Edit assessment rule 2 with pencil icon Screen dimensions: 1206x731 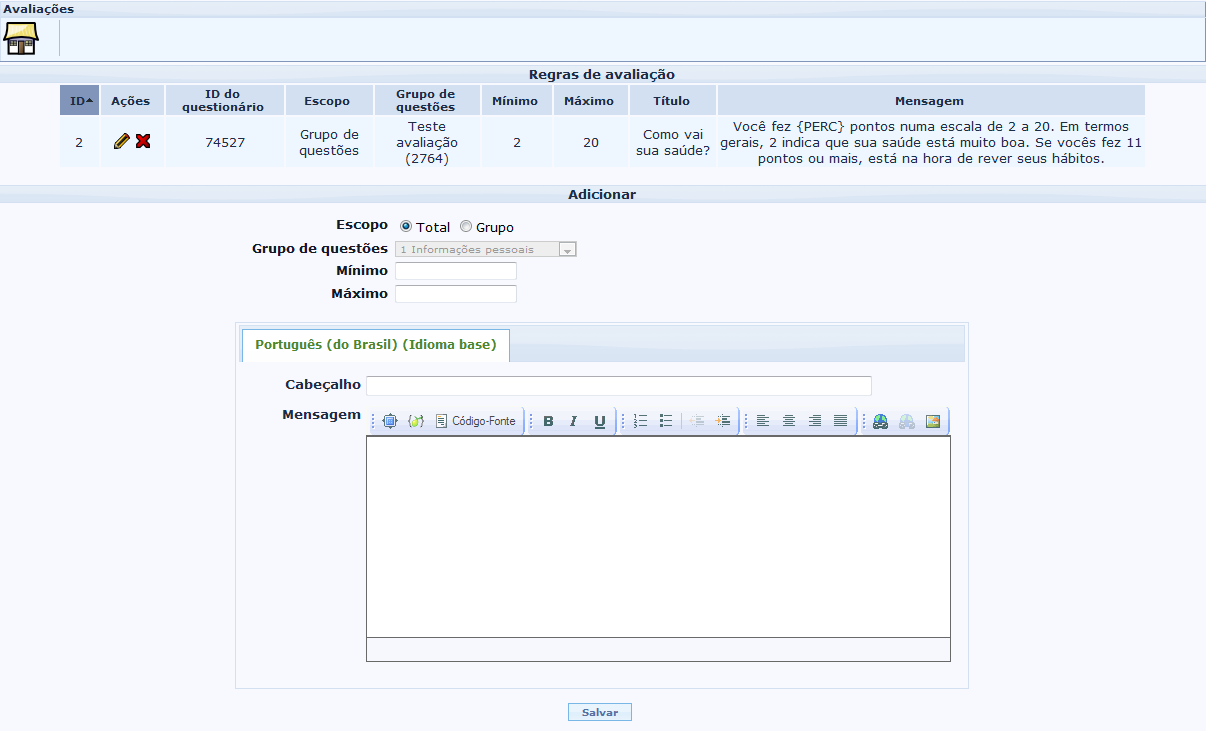pyautogui.click(x=122, y=142)
